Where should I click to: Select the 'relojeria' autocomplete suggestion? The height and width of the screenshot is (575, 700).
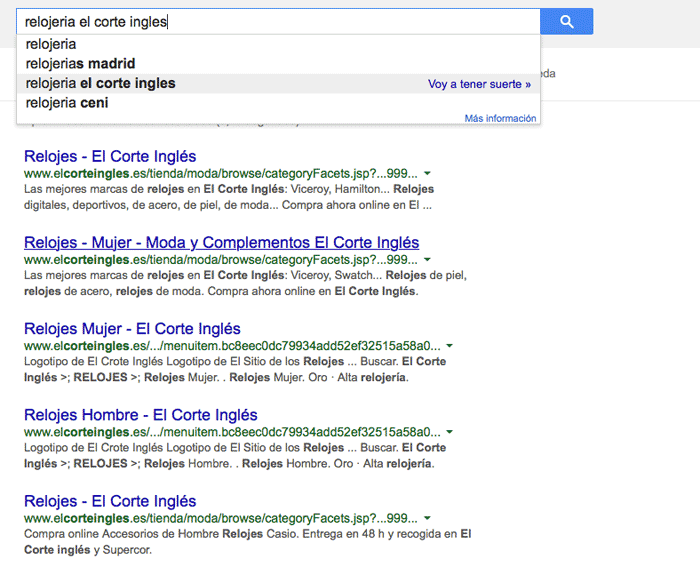pos(278,44)
